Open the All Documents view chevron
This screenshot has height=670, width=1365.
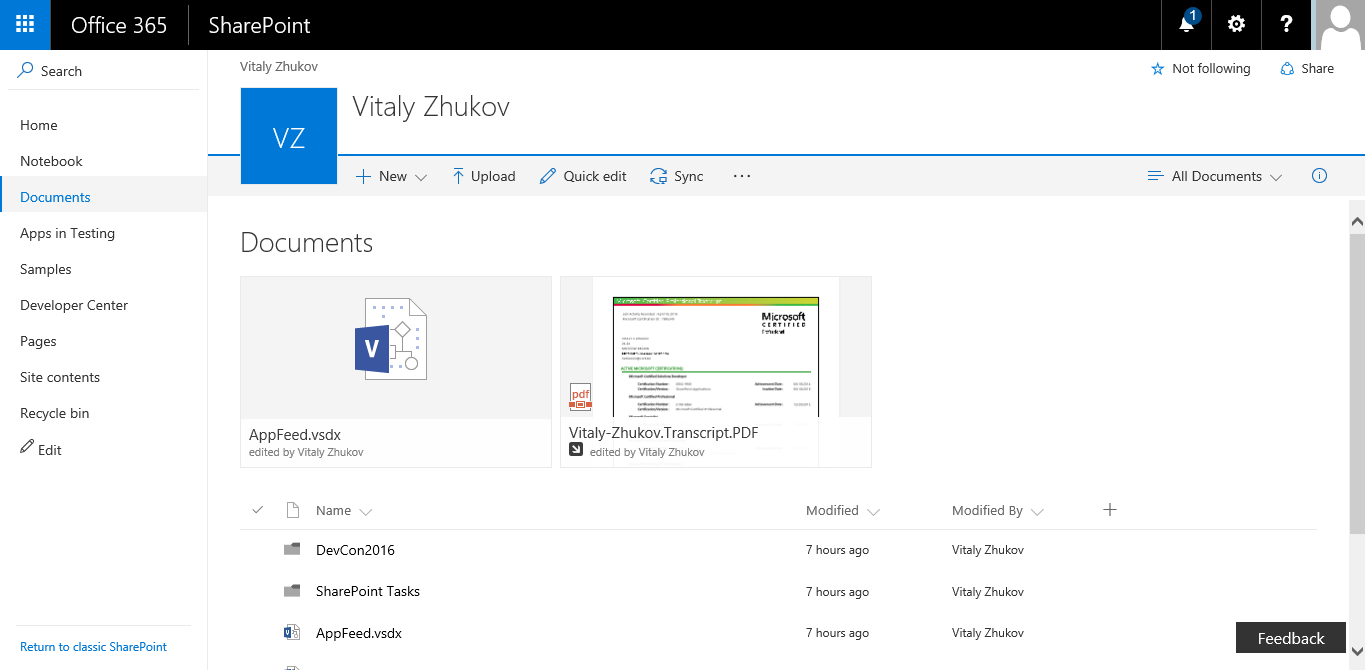click(1276, 177)
